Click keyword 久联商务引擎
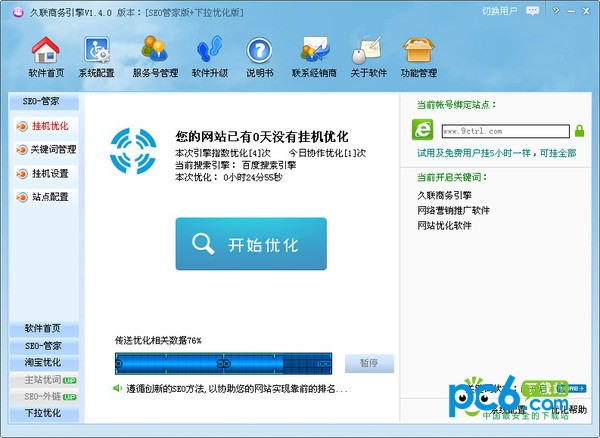600x438 pixels. click(x=444, y=195)
